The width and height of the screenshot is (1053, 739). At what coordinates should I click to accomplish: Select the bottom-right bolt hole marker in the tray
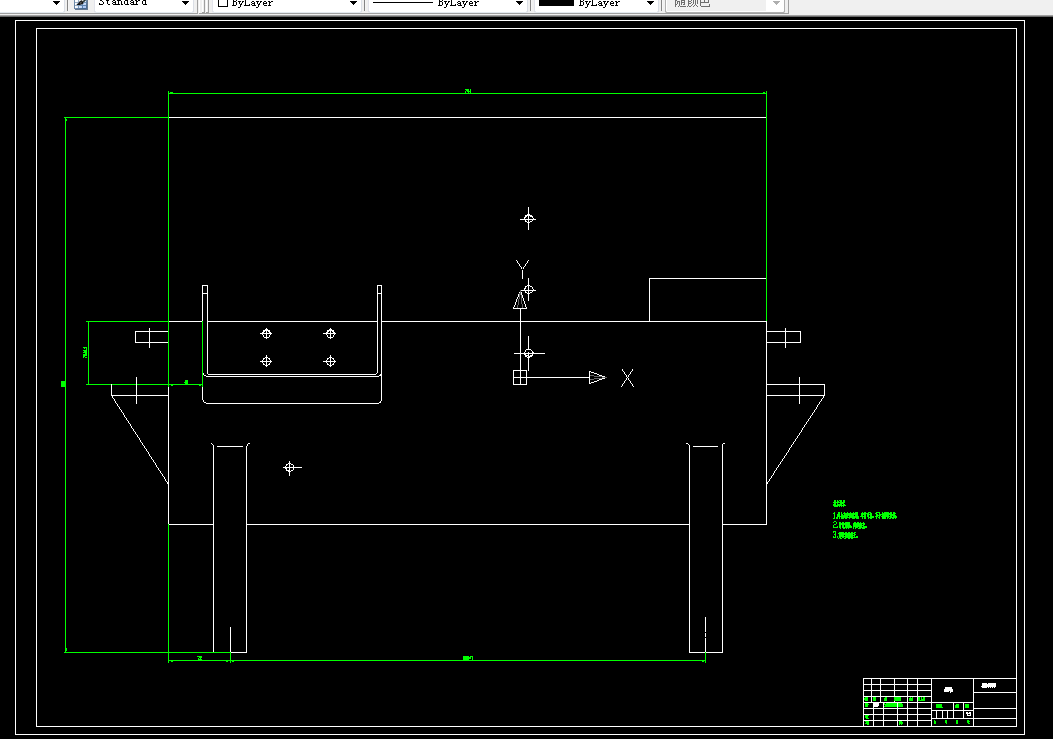coord(330,361)
